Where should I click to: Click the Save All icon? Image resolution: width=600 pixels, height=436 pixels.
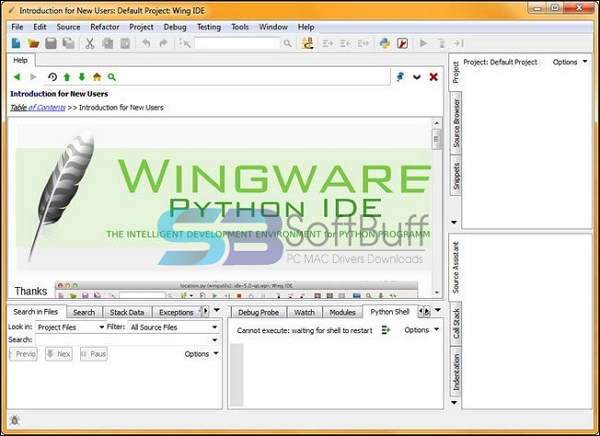pyautogui.click(x=68, y=43)
